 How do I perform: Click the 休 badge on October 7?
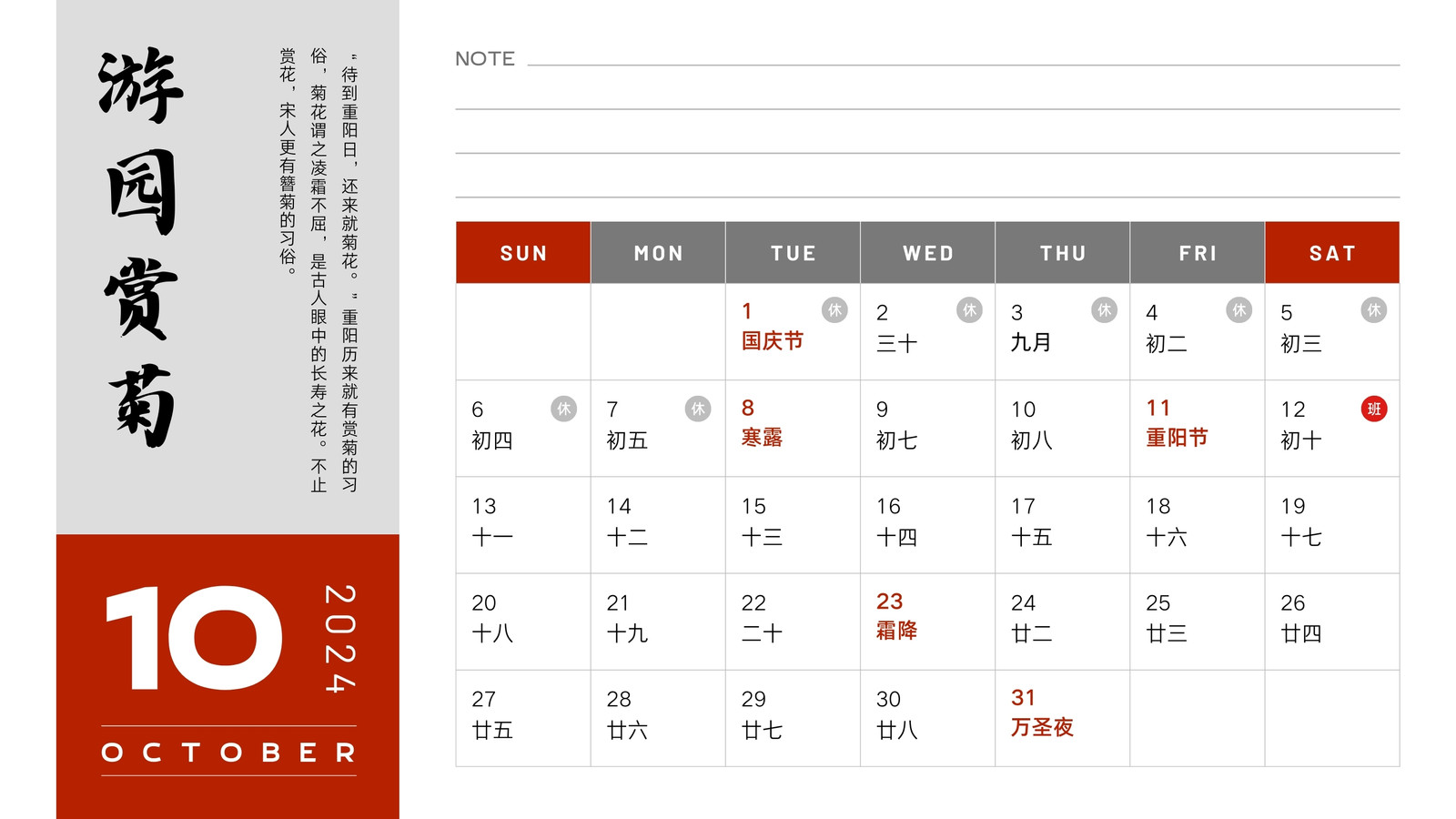[698, 409]
